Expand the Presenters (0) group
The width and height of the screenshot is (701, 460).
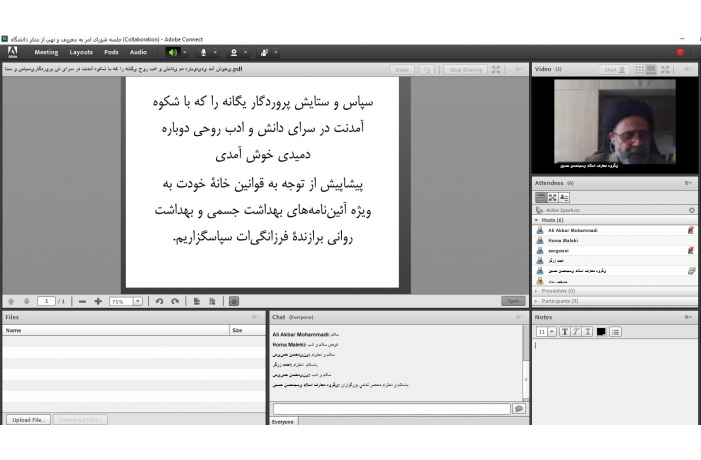tap(536, 291)
